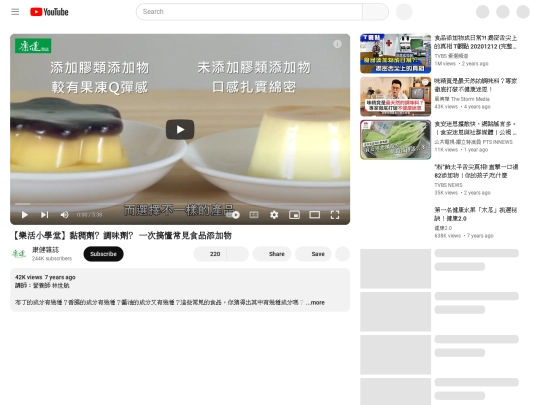This screenshot has width=540, height=405.
Task: Go to YouTube home via logo
Action: pyautogui.click(x=49, y=12)
